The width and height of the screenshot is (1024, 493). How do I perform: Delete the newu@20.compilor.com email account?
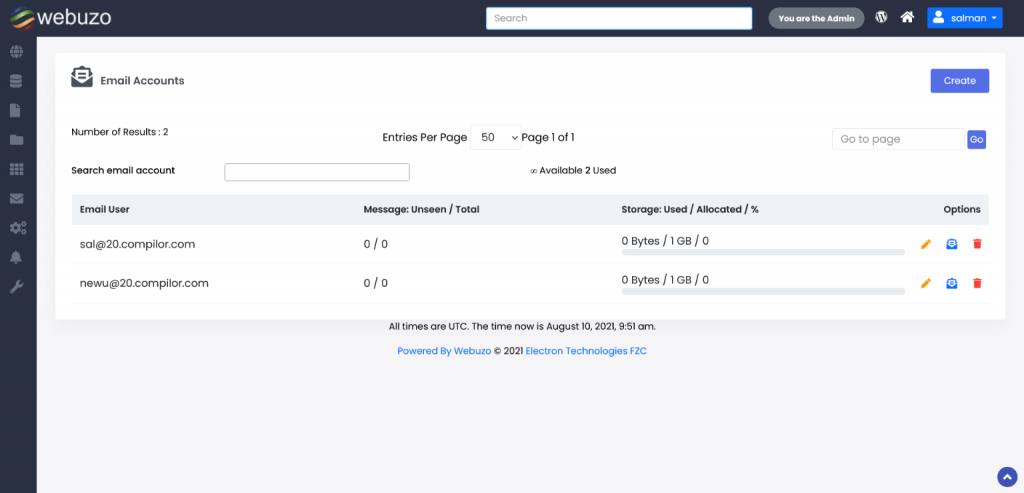[x=977, y=284]
